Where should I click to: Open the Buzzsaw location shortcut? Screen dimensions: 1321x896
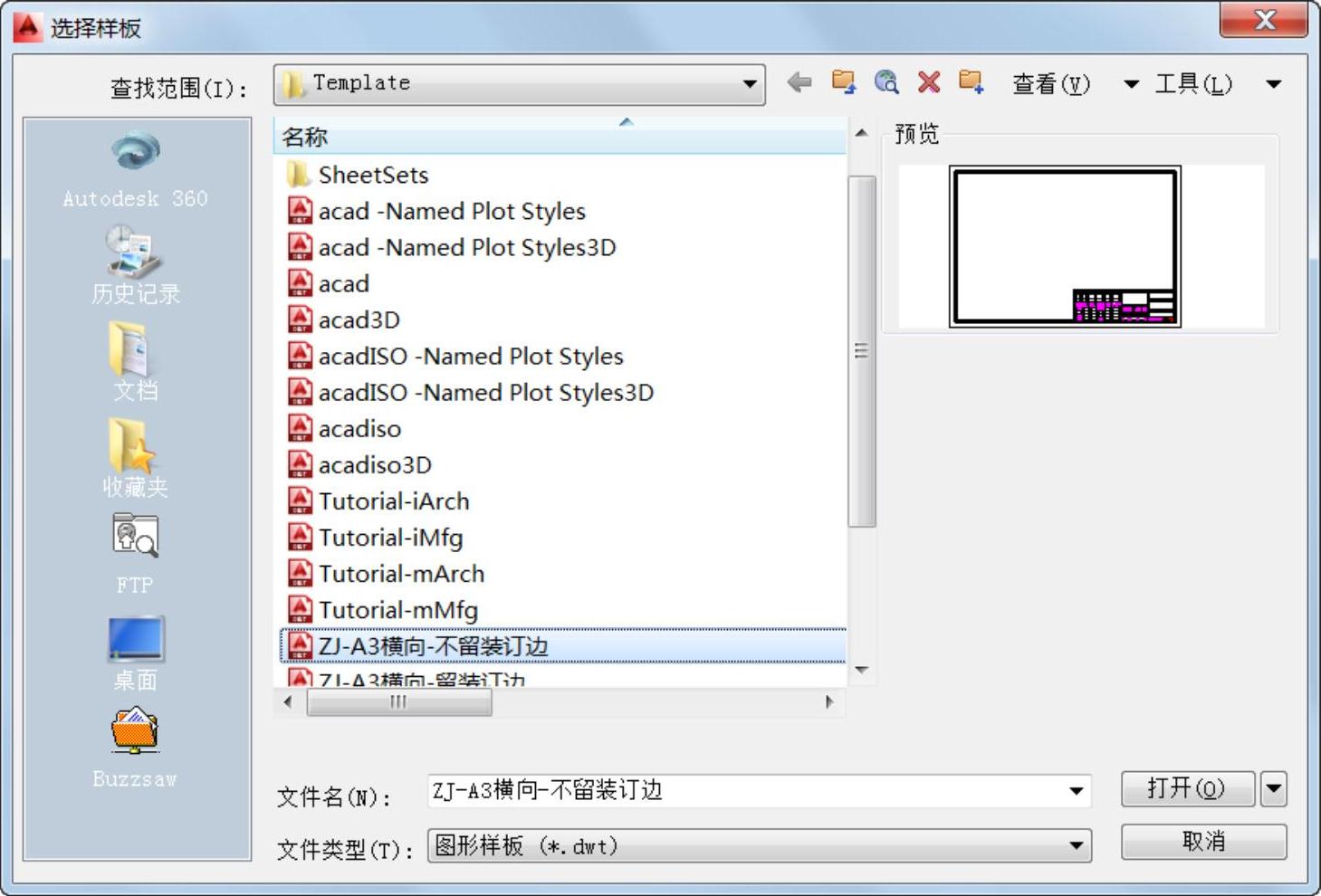click(136, 749)
